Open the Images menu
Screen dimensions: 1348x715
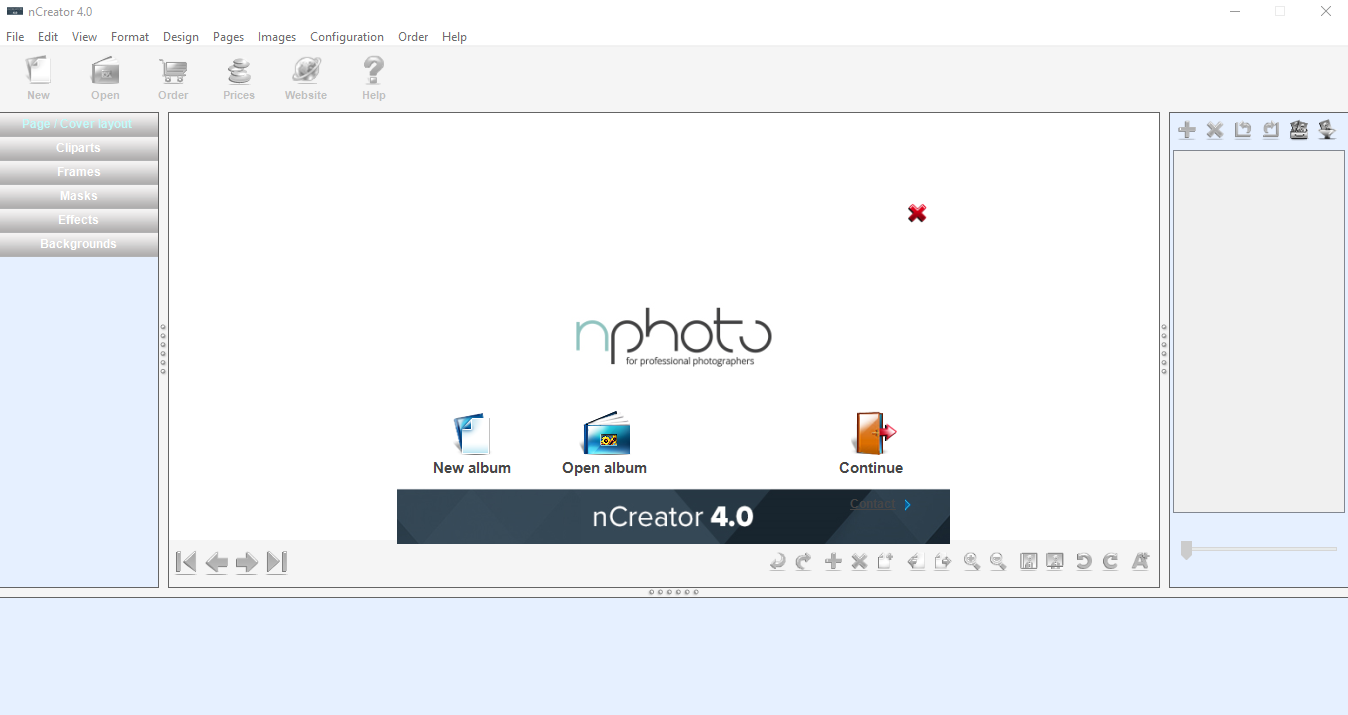[277, 37]
